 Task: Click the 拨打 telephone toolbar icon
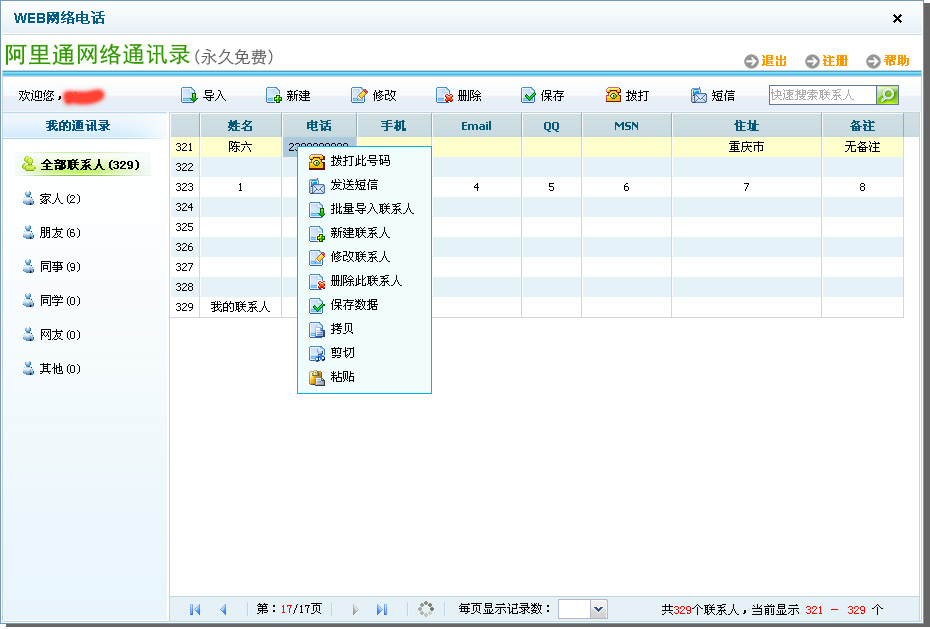[613, 95]
